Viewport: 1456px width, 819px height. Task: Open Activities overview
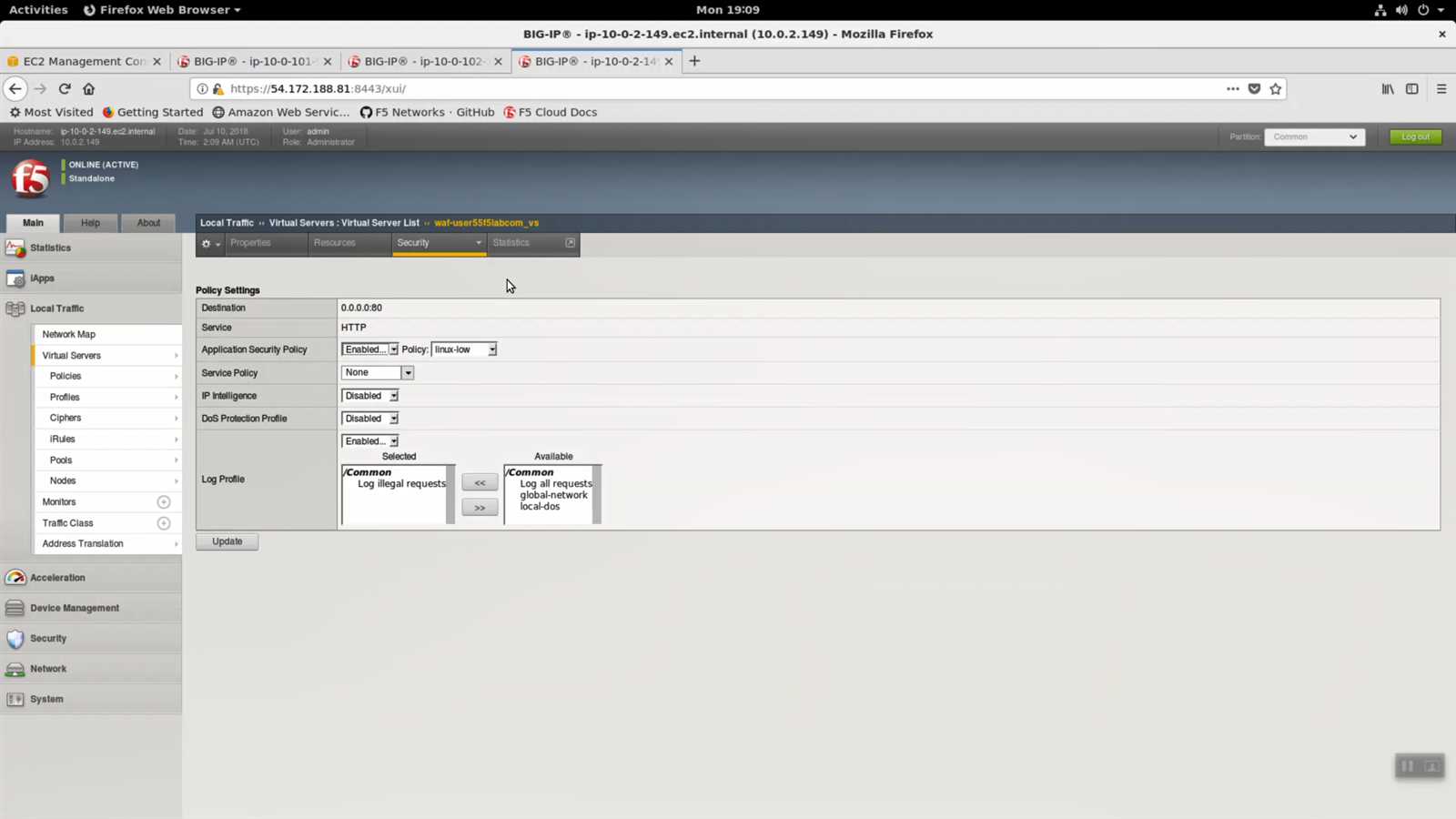(38, 10)
